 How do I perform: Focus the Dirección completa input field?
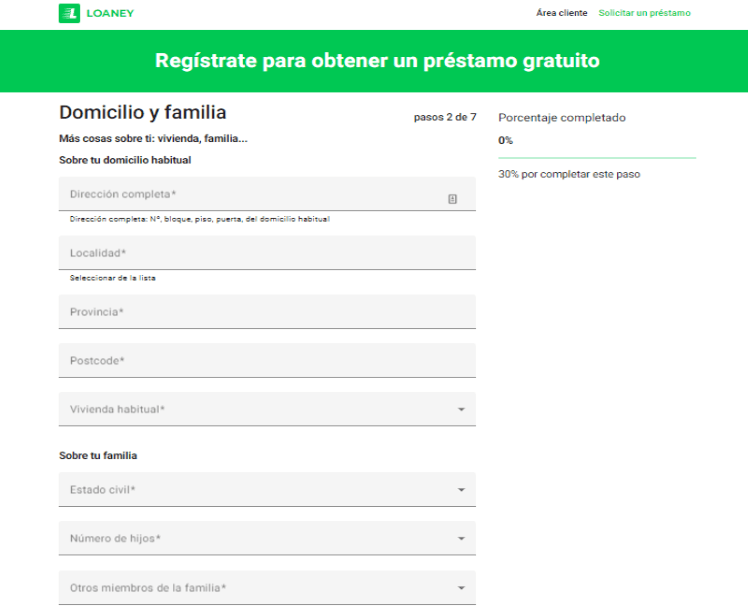267,194
